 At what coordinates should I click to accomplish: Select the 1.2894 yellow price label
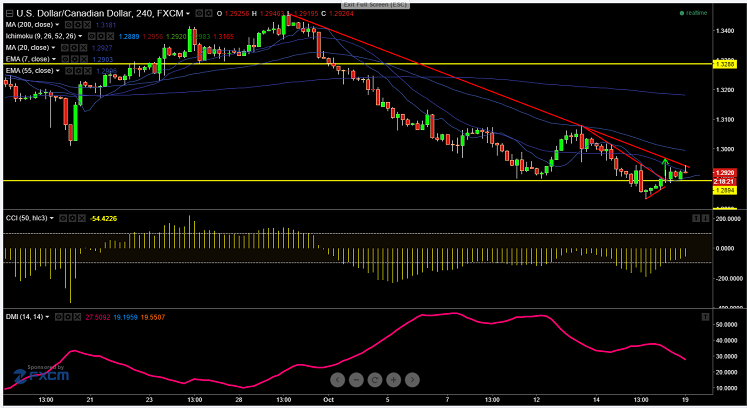pos(725,190)
